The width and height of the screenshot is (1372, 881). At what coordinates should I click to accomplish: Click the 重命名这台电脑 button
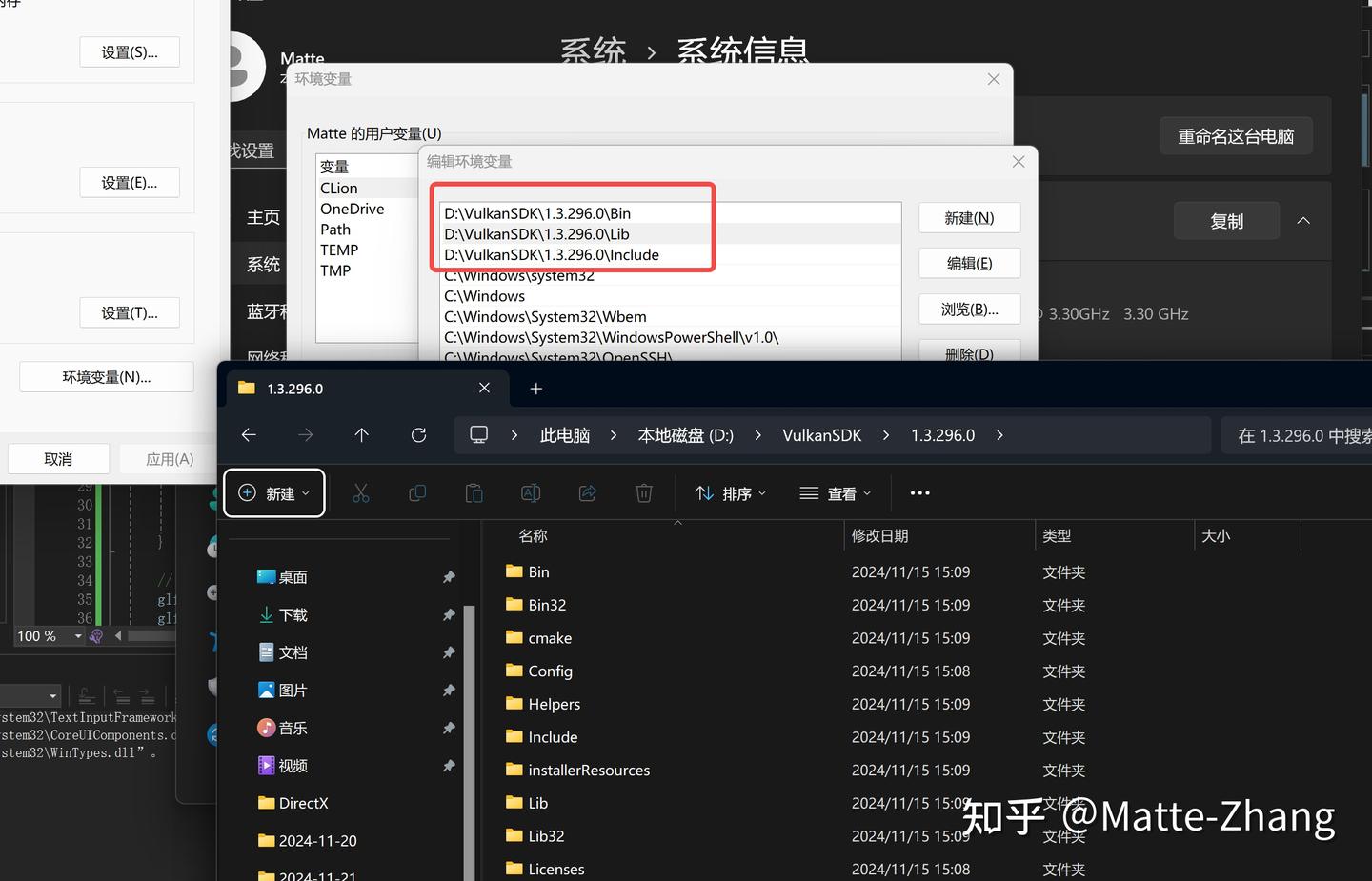(x=1236, y=135)
